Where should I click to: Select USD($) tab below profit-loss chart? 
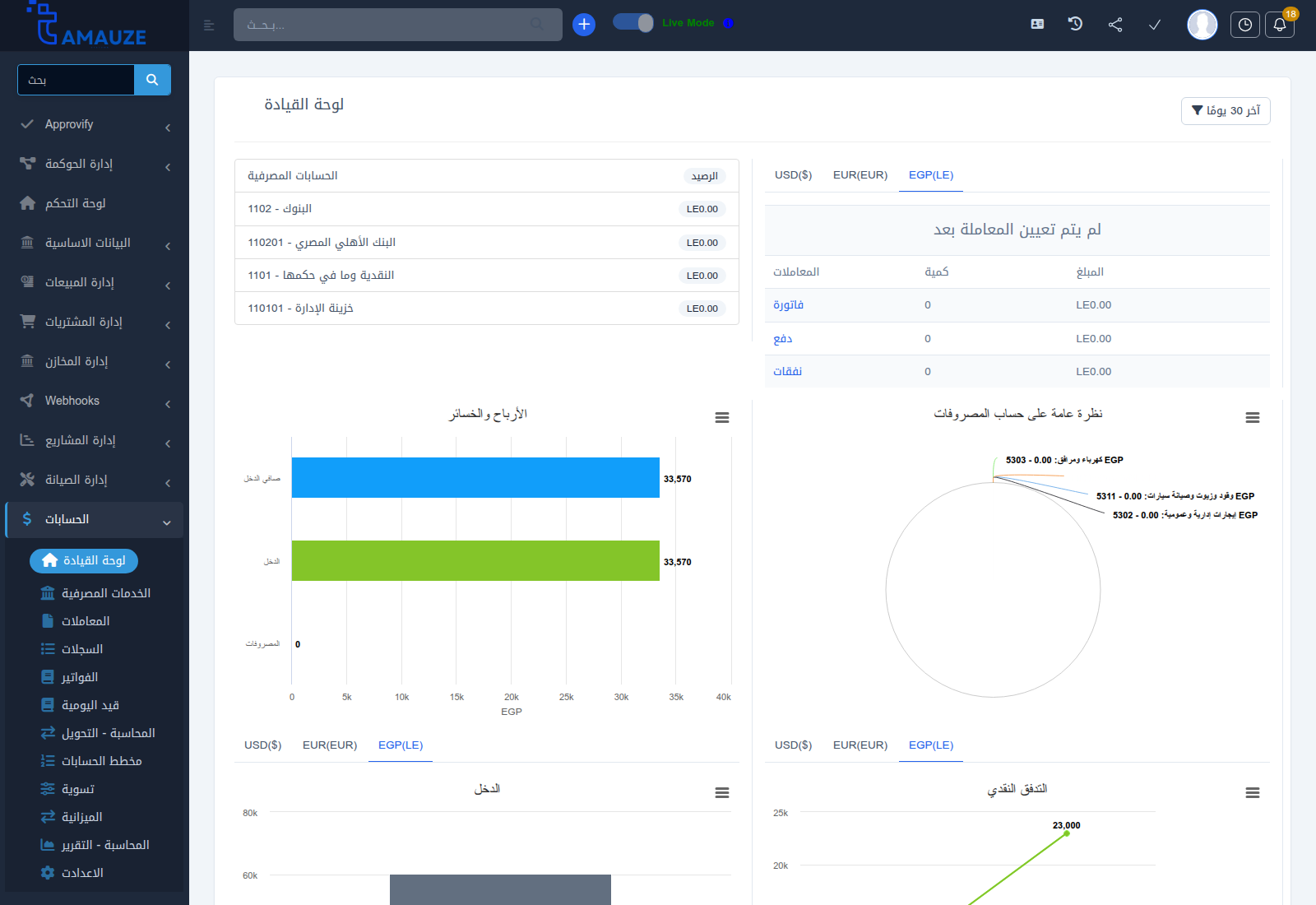tap(263, 745)
